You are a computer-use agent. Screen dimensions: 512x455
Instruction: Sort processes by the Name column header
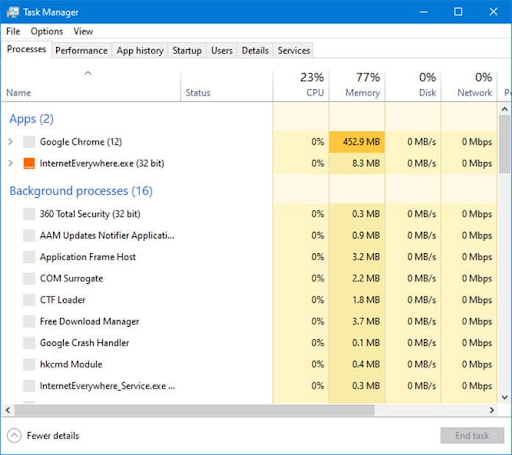coord(19,93)
